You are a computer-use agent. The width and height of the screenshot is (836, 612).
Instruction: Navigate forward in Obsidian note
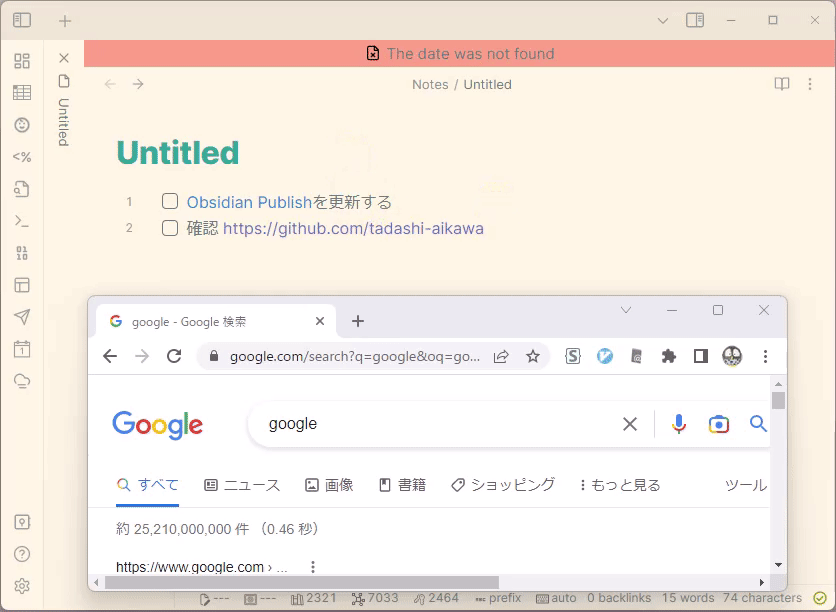tap(138, 84)
